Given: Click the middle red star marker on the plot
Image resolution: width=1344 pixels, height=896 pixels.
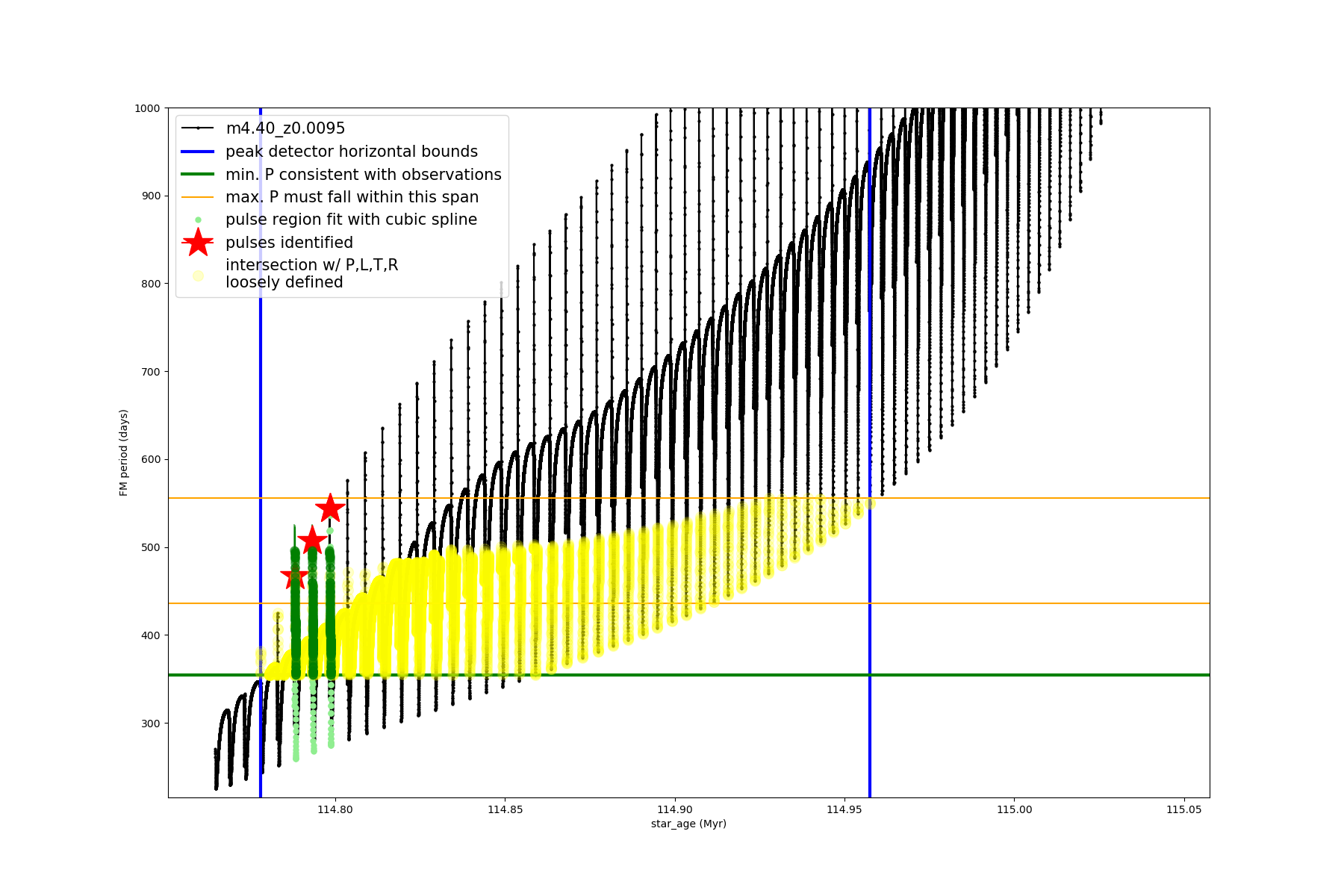Looking at the screenshot, I should click(x=312, y=540).
